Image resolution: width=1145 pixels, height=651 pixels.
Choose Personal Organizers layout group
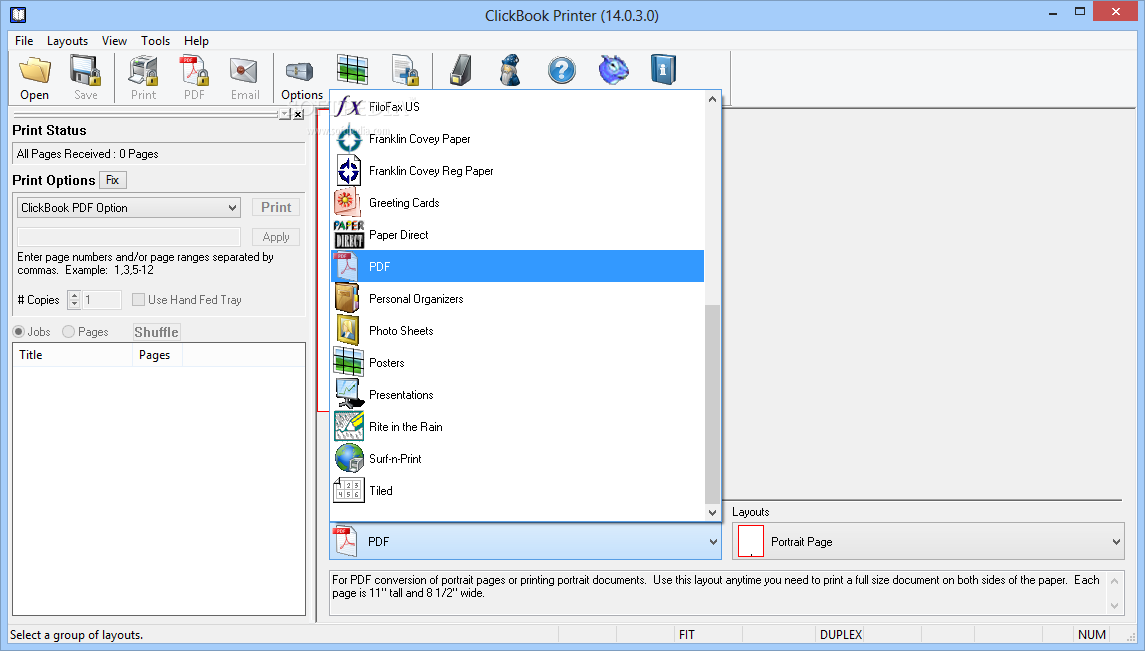pyautogui.click(x=517, y=298)
